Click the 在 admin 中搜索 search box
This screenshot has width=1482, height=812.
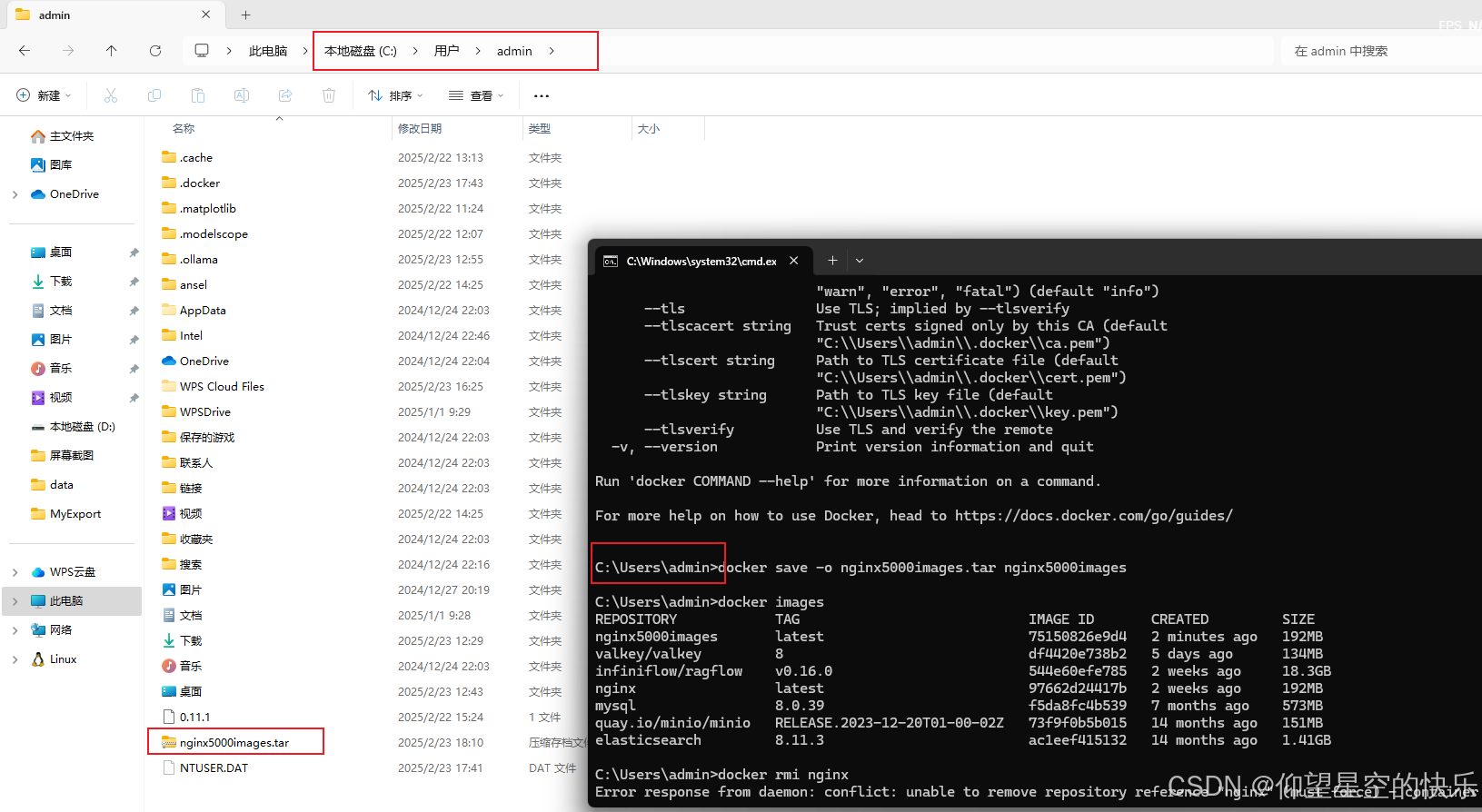[1381, 51]
